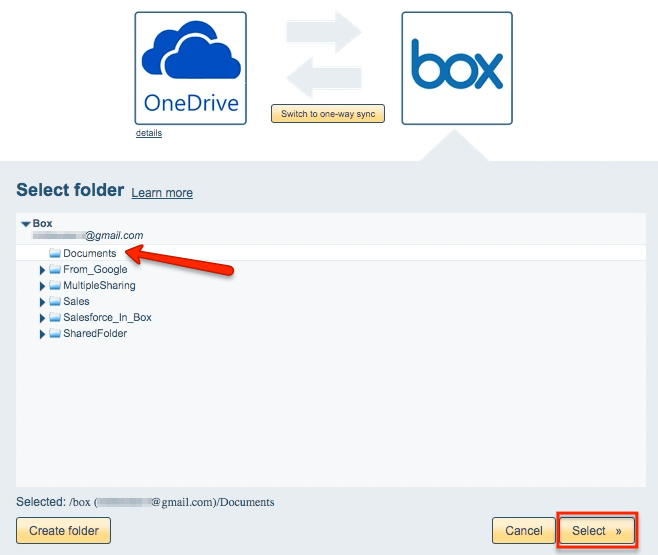Click the @gmail.com account label
Screen dimensions: 658x555
[88, 235]
